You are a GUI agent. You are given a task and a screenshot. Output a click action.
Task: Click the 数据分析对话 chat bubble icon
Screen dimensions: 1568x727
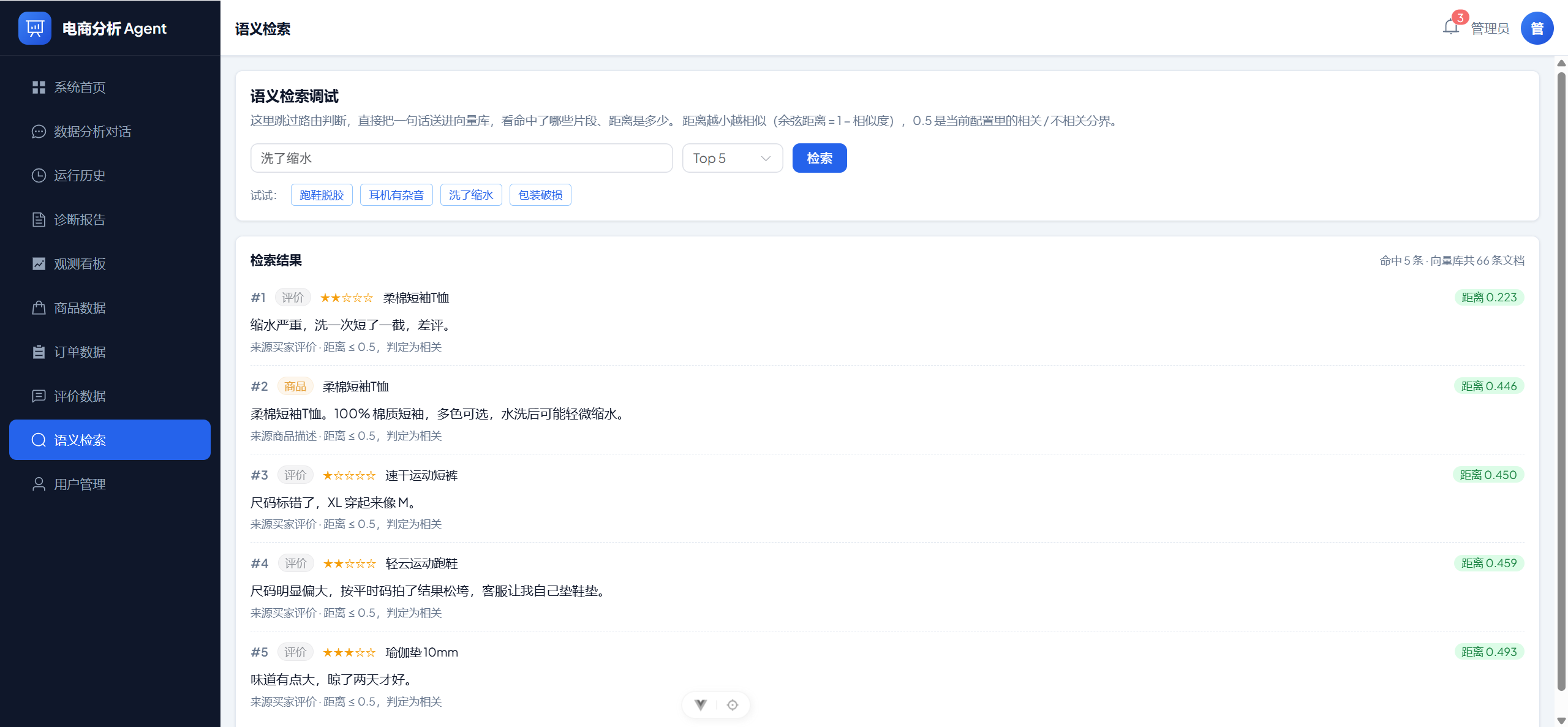39,132
